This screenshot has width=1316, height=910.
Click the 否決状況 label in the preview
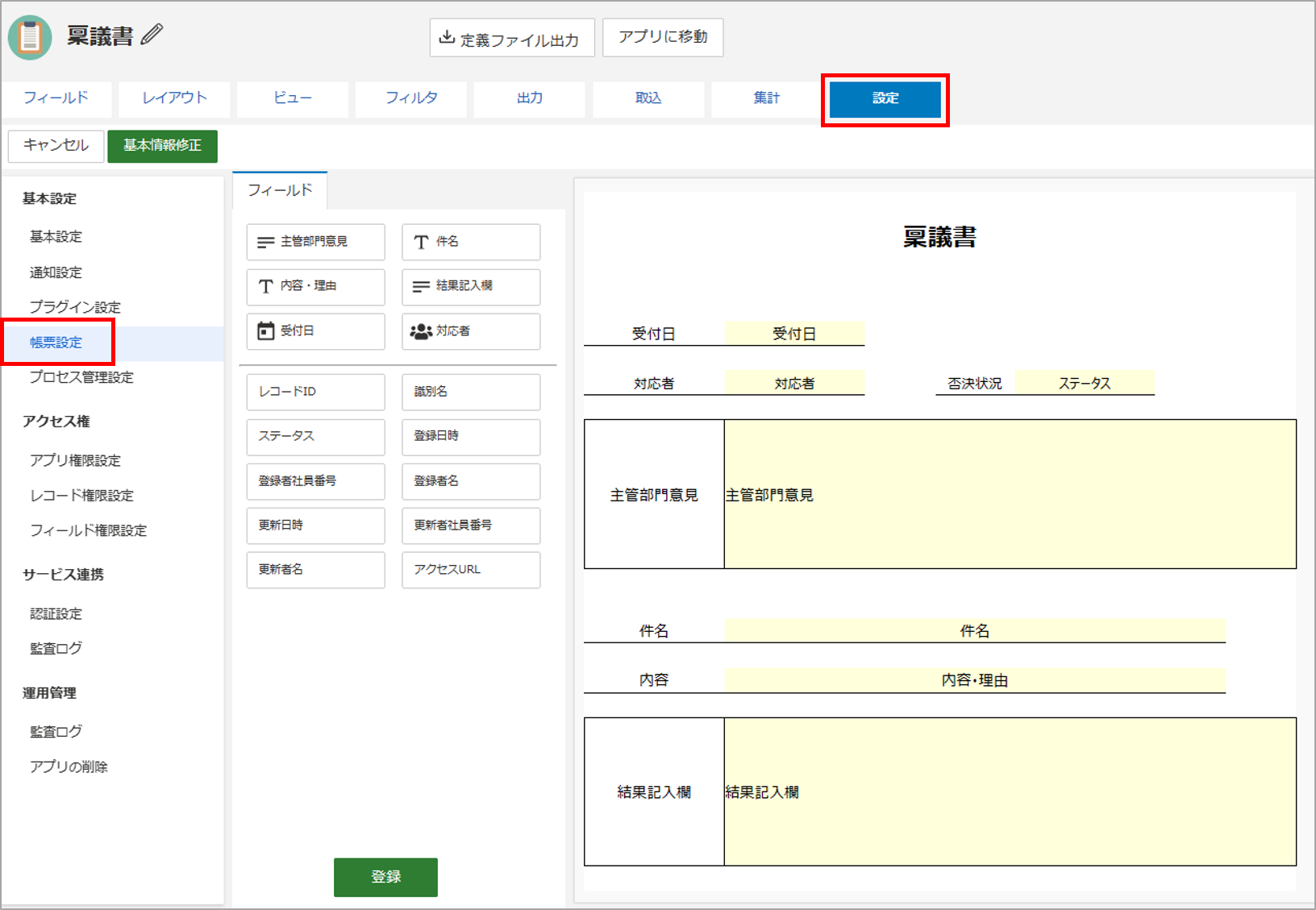pos(974,384)
